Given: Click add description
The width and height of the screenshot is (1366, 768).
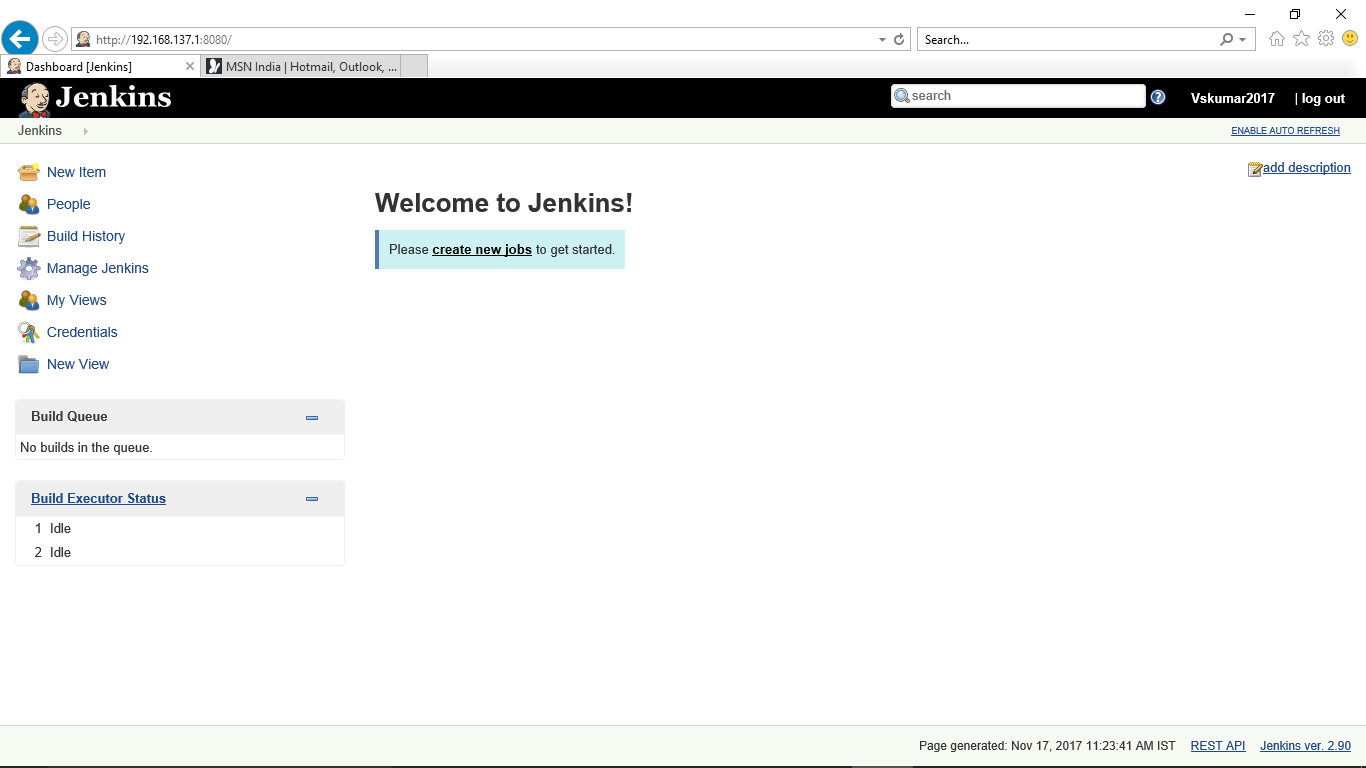Looking at the screenshot, I should (x=1305, y=167).
